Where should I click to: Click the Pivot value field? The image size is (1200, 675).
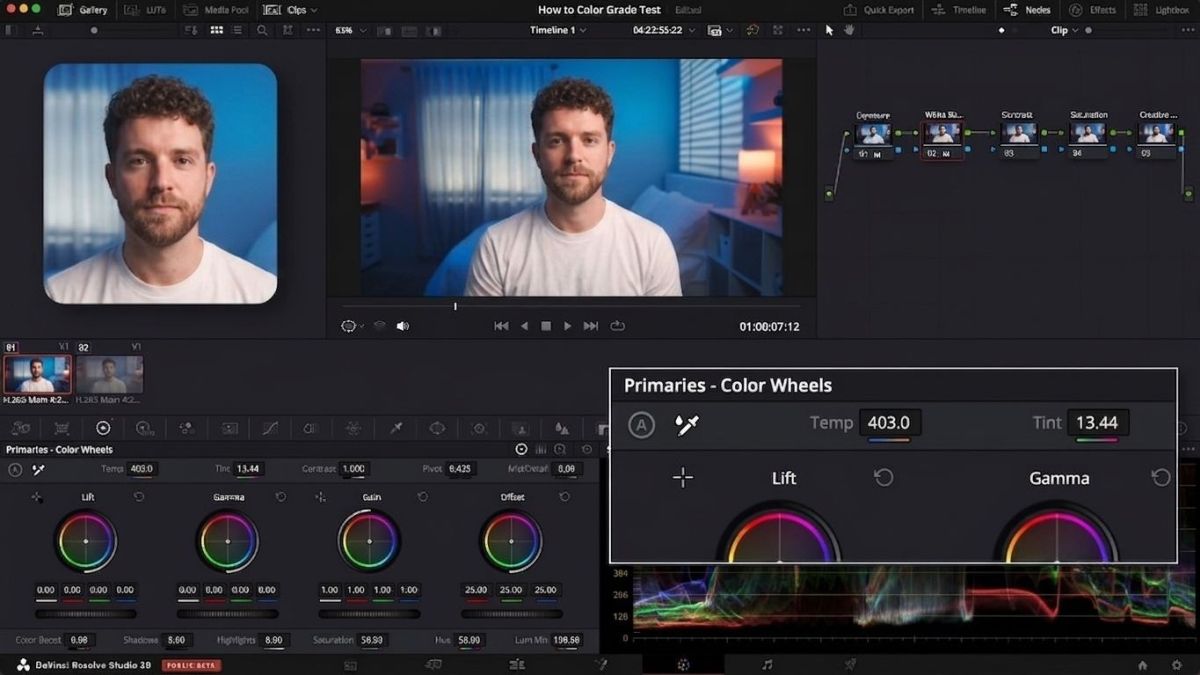(x=460, y=468)
